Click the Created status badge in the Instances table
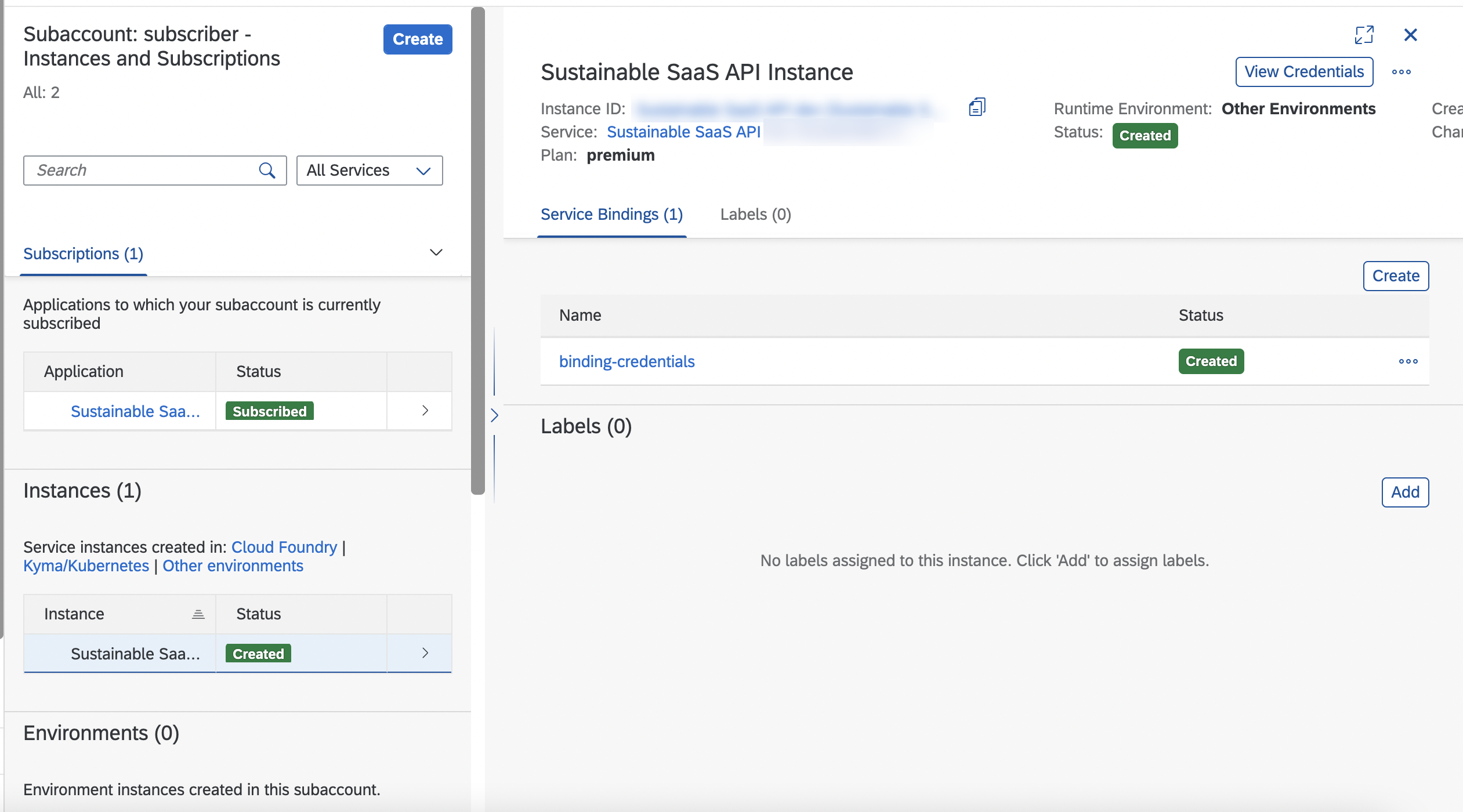Screen dimensions: 1463x812 [258, 654]
